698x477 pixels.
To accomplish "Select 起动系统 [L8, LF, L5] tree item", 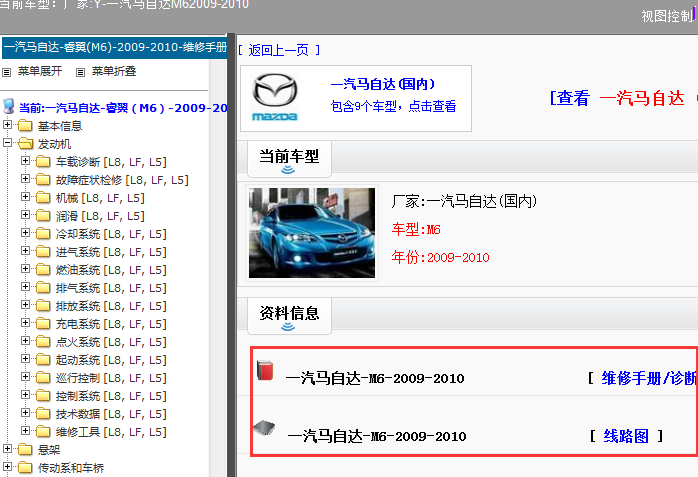I will [111, 360].
